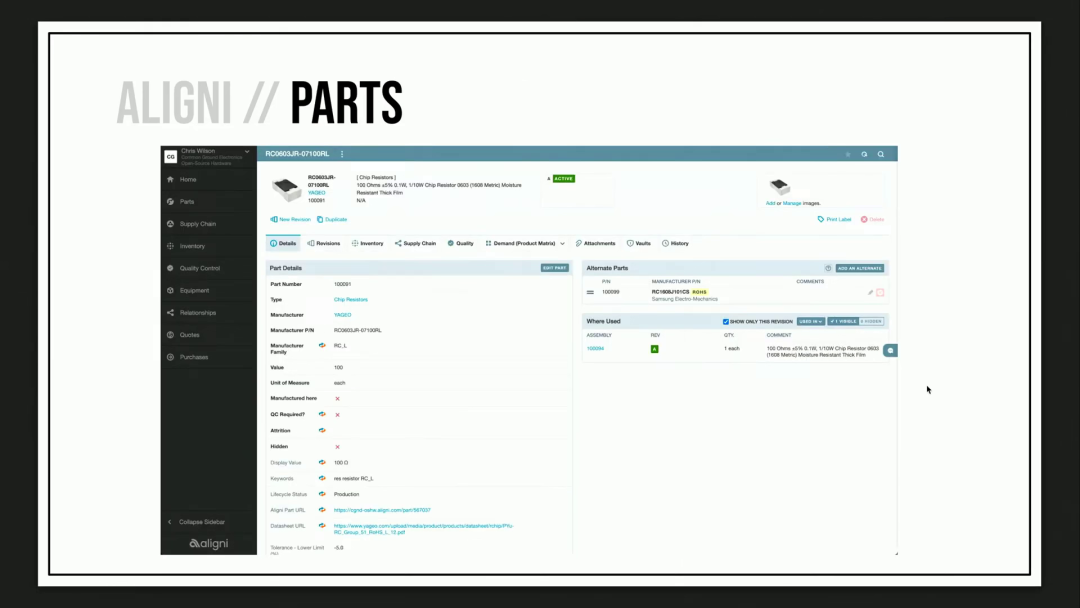The width and height of the screenshot is (1080, 608).
Task: Open the Aligni Part URL link
Action: (382, 510)
